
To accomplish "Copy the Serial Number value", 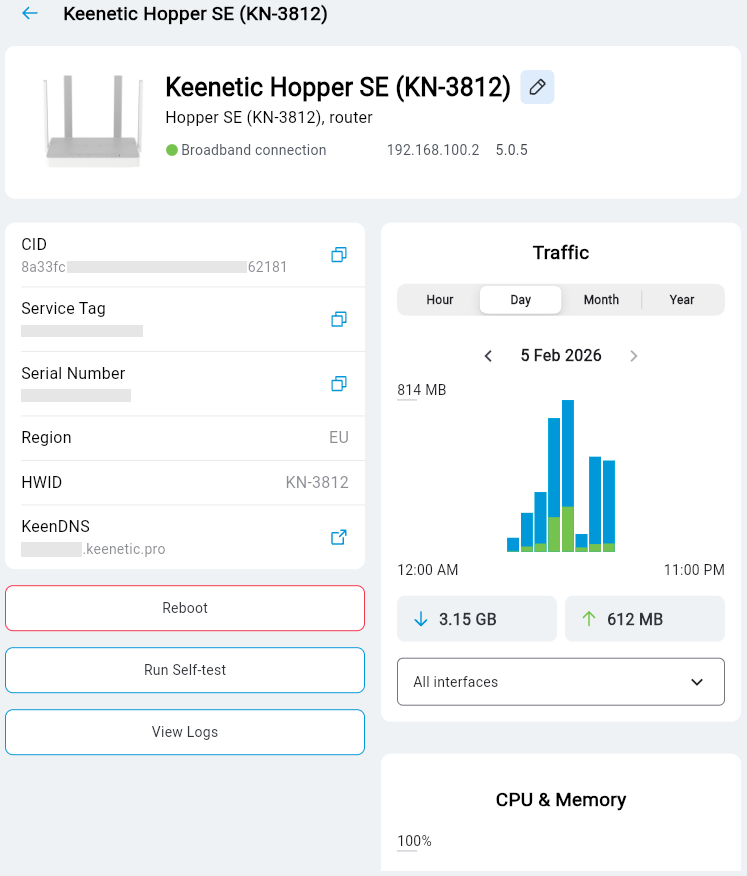I will click(339, 384).
